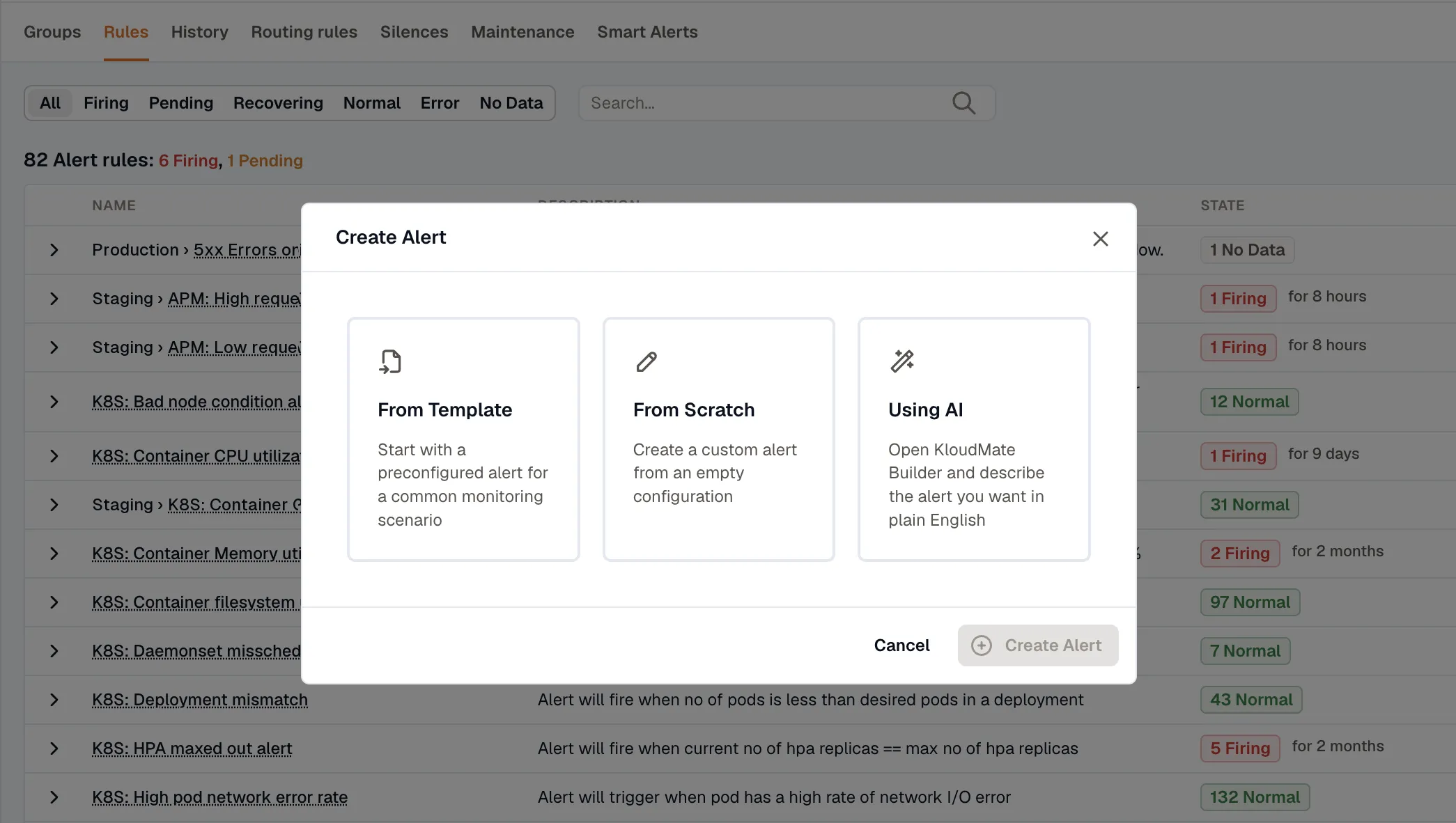Select the All filter segment
Viewport: 1456px width, 823px height.
(x=50, y=103)
